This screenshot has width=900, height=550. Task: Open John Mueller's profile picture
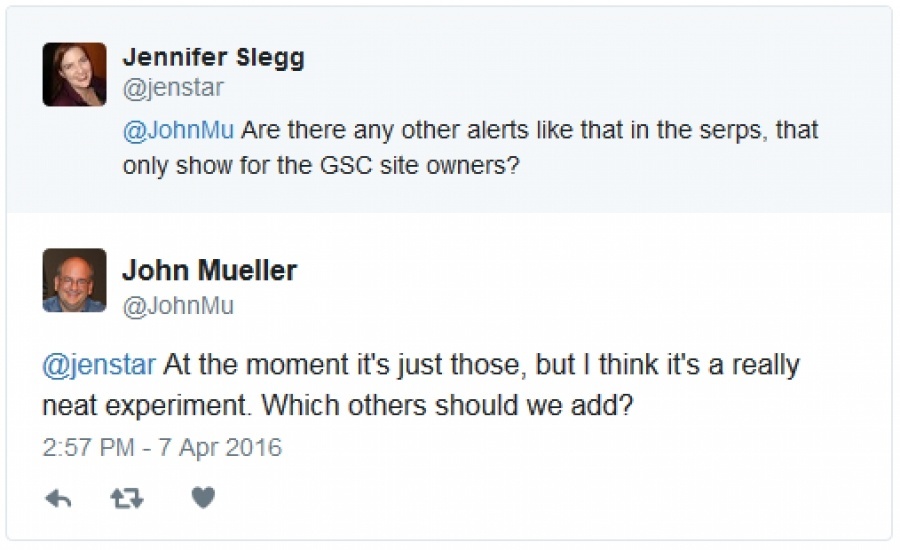[x=74, y=280]
